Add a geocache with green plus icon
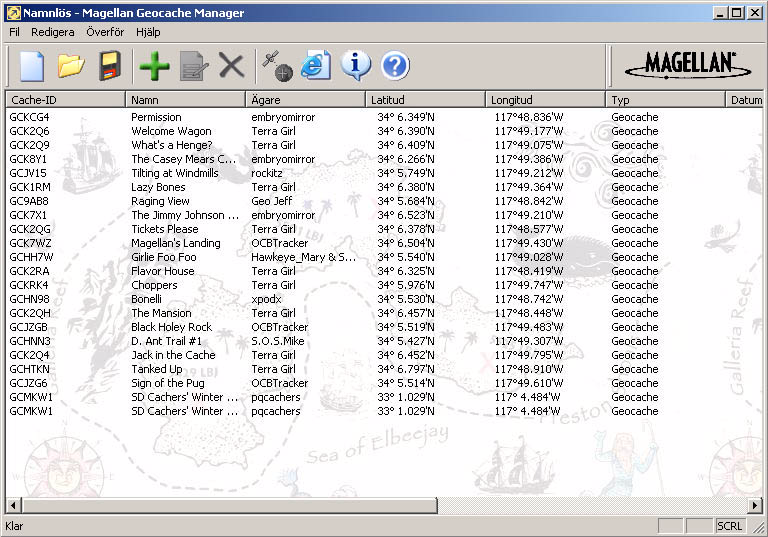Screen dimensions: 768x537 pos(154,66)
